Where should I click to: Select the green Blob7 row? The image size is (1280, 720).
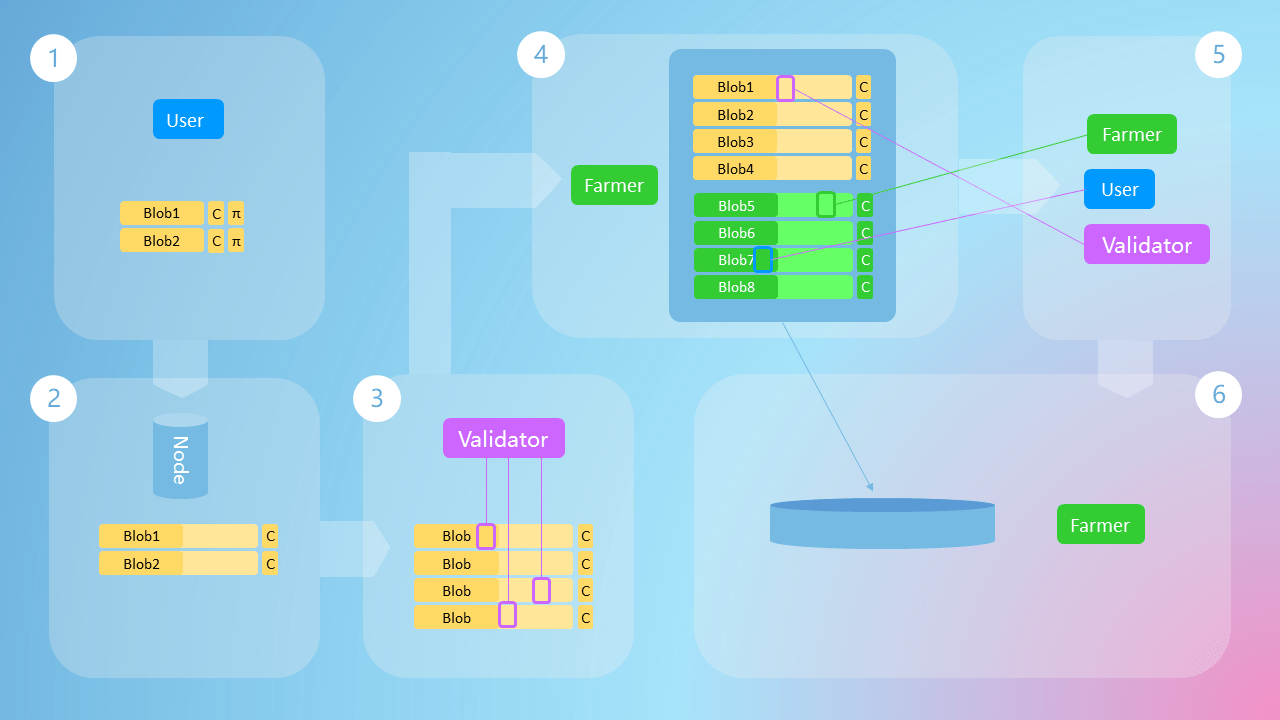click(x=773, y=259)
